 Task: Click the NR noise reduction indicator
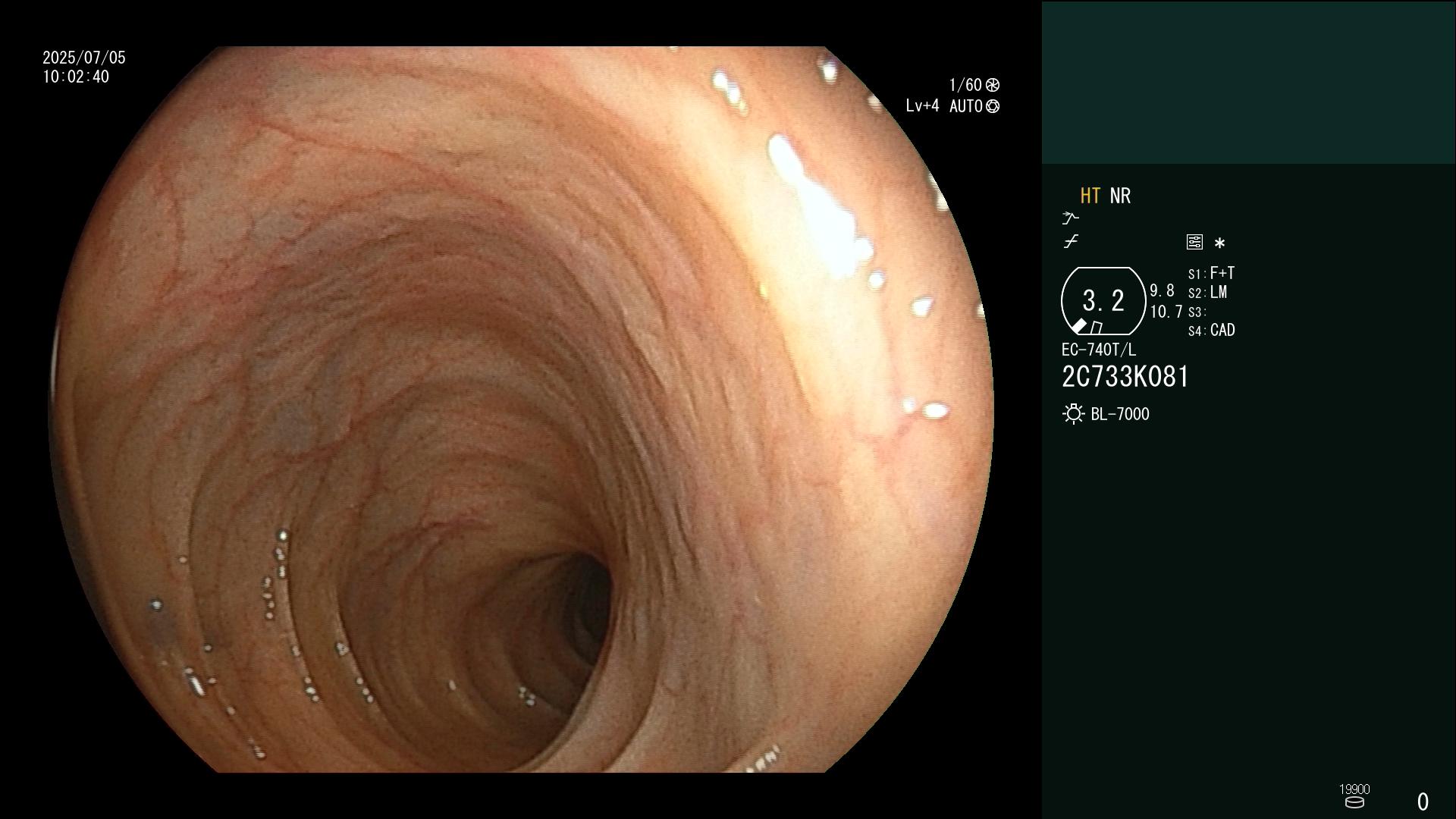(1120, 196)
